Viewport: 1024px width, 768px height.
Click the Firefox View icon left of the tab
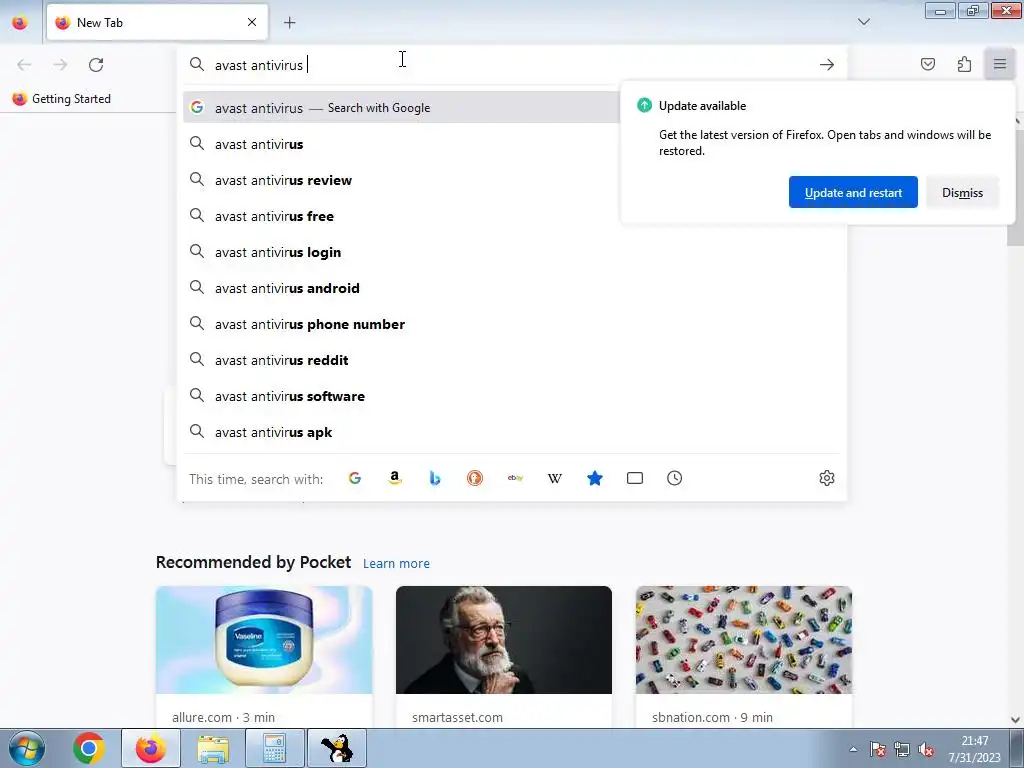tap(20, 22)
